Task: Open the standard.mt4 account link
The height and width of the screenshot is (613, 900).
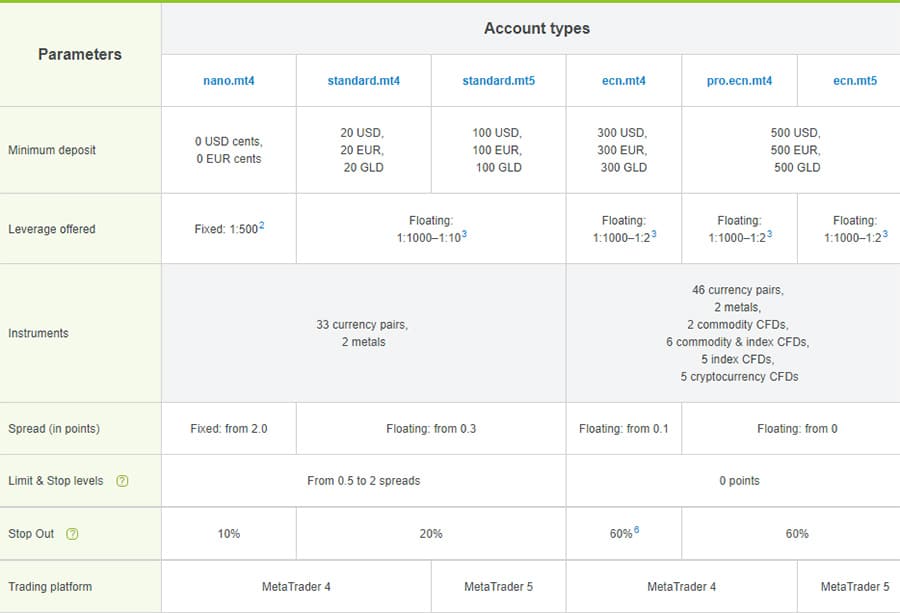Action: tap(364, 80)
